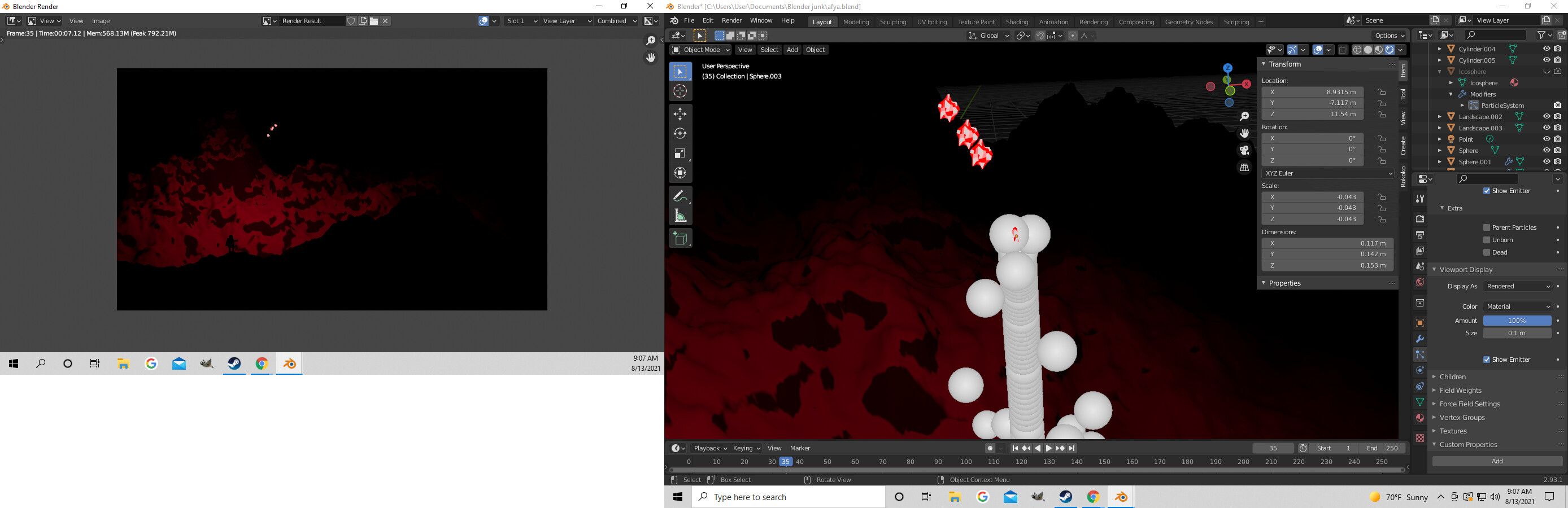Image resolution: width=1568 pixels, height=508 pixels.
Task: Click the Amount percentage slider
Action: (1518, 320)
